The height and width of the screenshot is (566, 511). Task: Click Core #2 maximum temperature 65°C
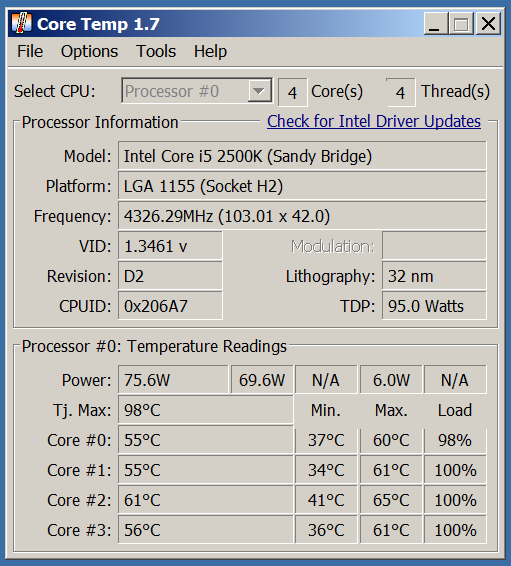pos(391,500)
